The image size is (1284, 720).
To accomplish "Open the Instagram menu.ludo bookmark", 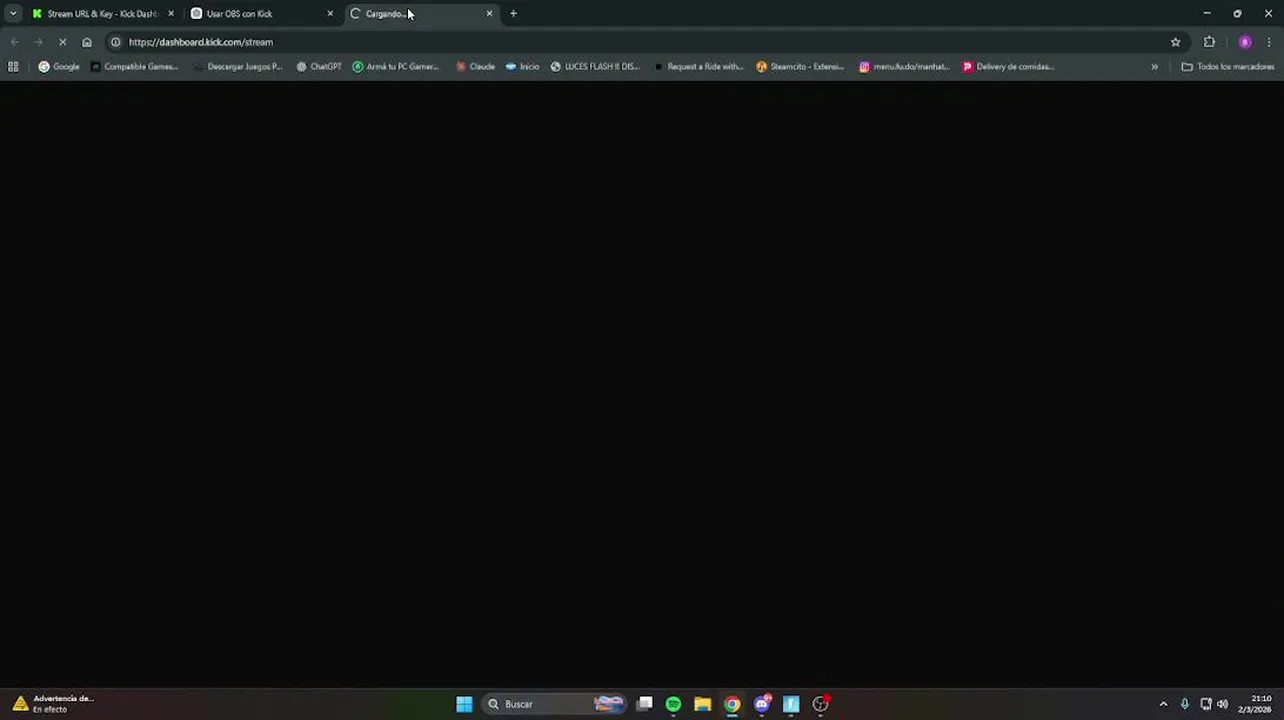I will (904, 67).
